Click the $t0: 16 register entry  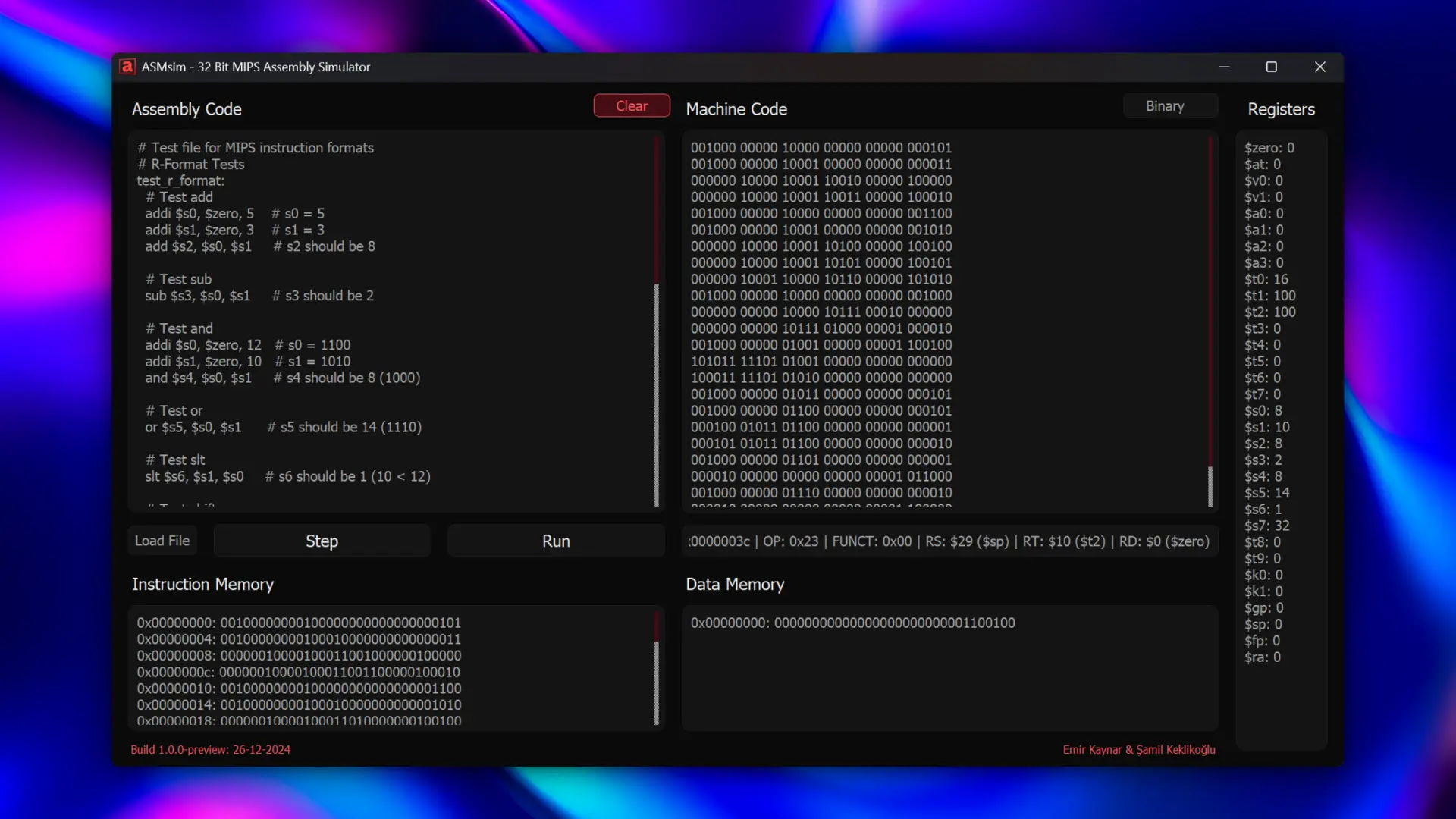point(1266,279)
